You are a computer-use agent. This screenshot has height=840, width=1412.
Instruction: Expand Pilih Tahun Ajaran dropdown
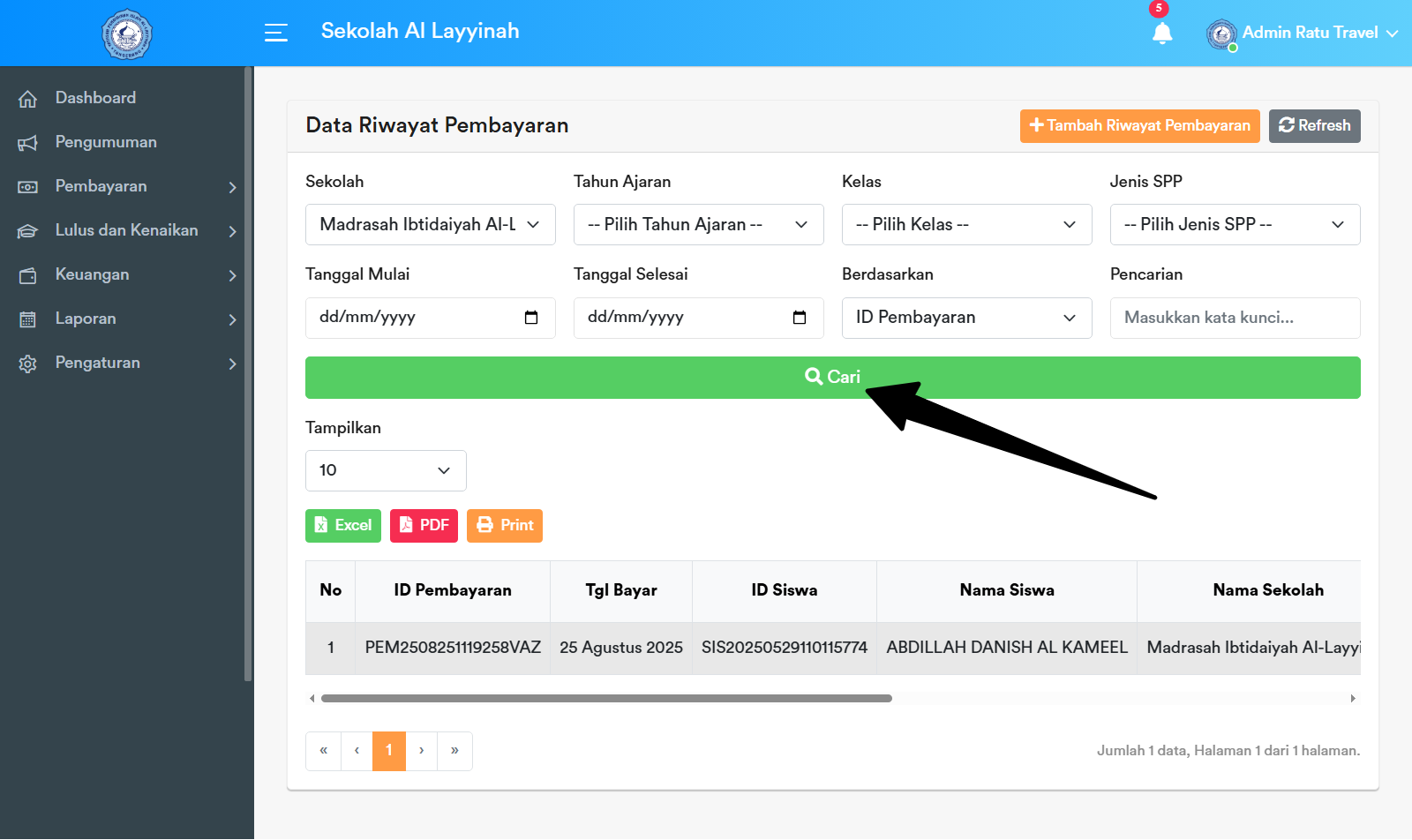698,225
